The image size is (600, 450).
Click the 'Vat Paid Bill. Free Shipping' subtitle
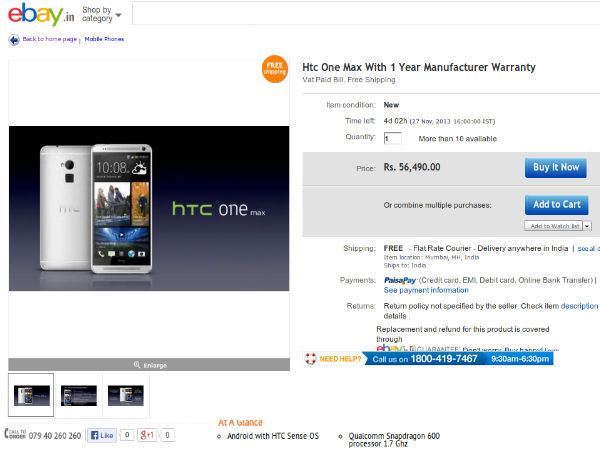pos(349,80)
